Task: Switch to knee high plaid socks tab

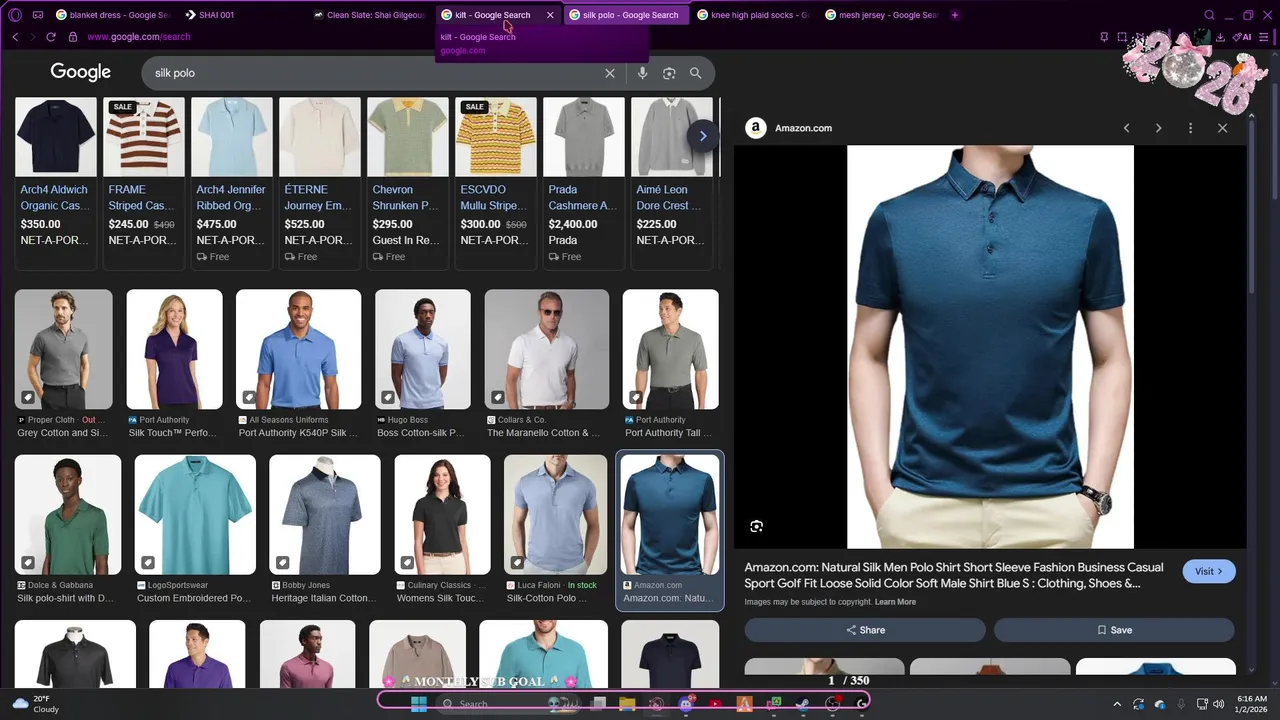Action: (753, 15)
